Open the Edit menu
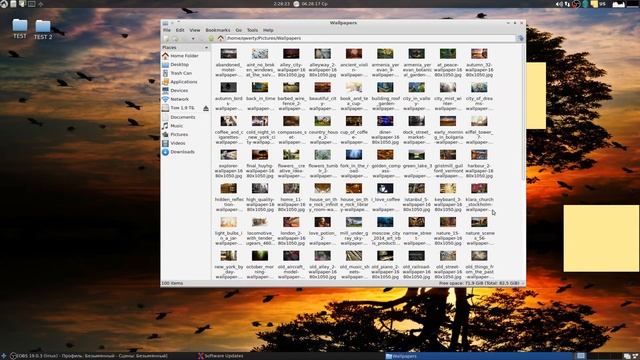Screen dimensions: 640x360 pos(180,30)
